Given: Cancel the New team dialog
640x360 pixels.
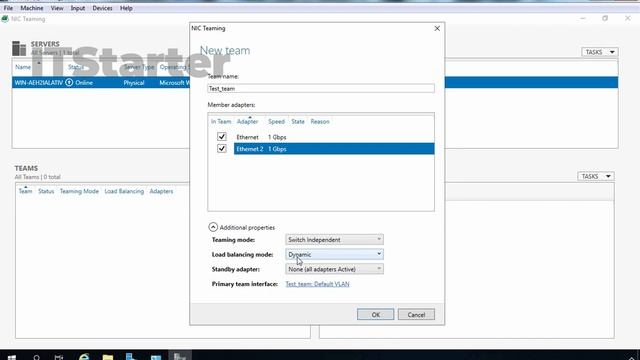Looking at the screenshot, I should pyautogui.click(x=416, y=315).
